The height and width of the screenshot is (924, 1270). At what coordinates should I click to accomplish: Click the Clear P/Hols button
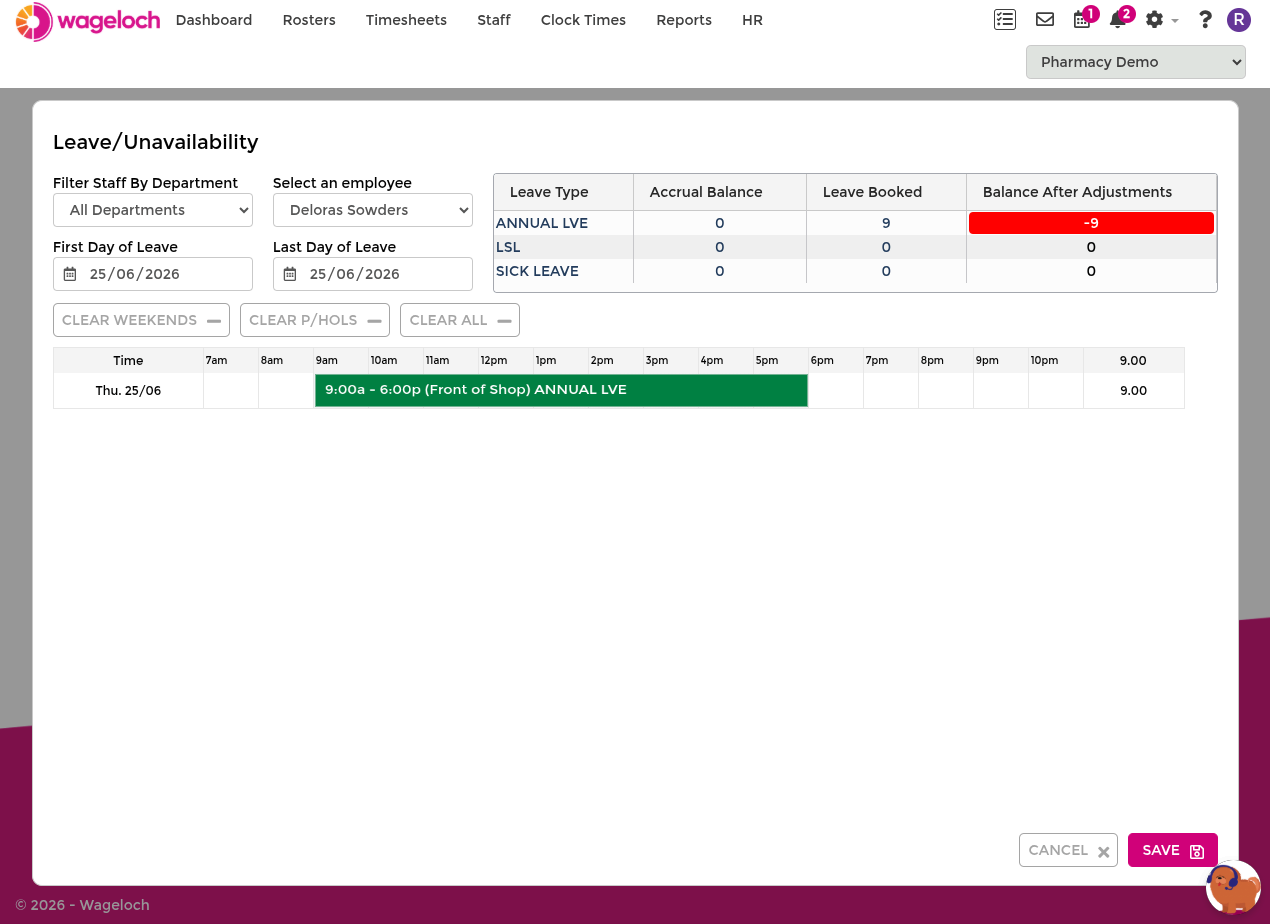tap(315, 320)
